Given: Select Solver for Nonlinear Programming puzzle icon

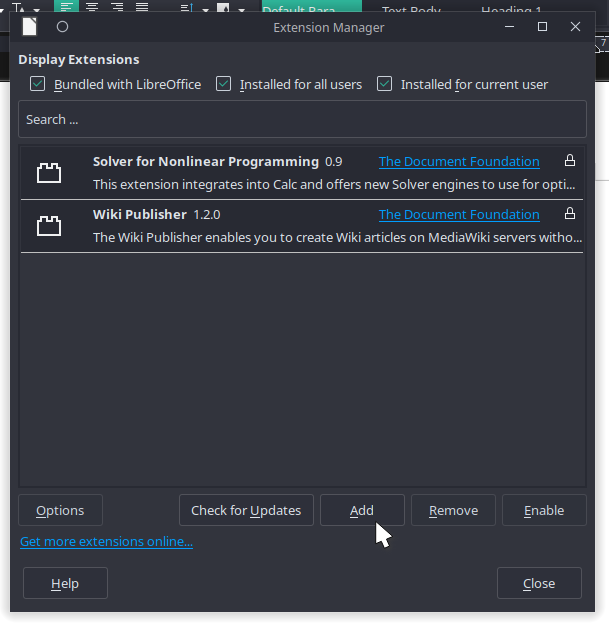Looking at the screenshot, I should point(49,173).
